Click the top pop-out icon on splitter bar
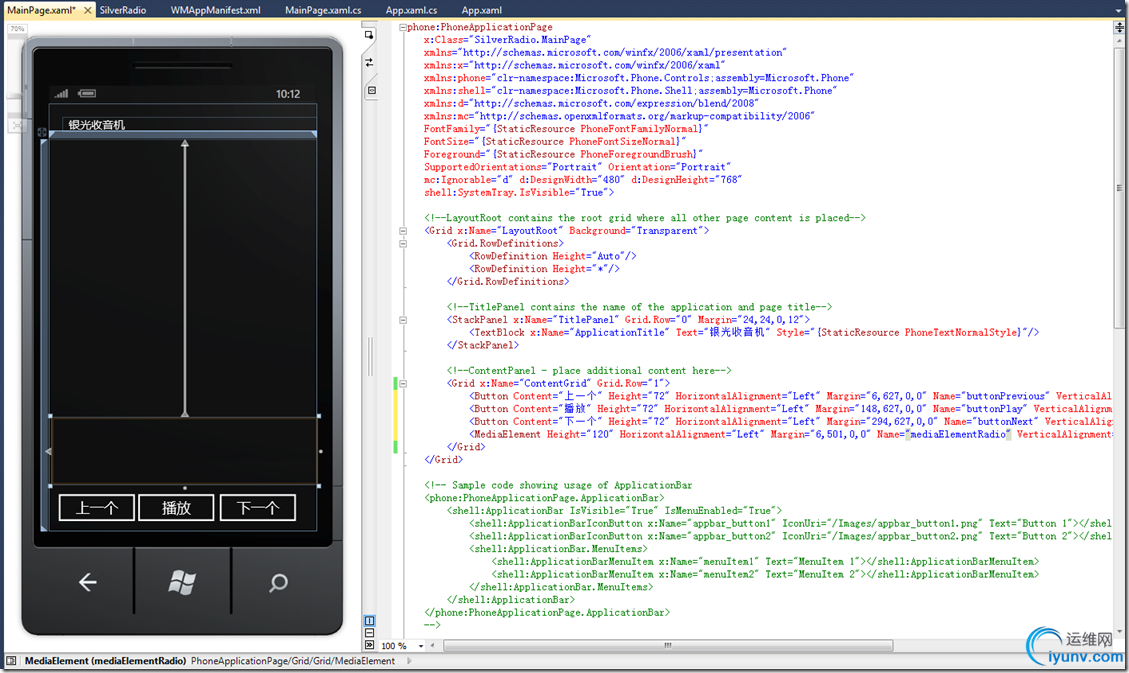Viewport: 1129px width, 673px height. 369,35
